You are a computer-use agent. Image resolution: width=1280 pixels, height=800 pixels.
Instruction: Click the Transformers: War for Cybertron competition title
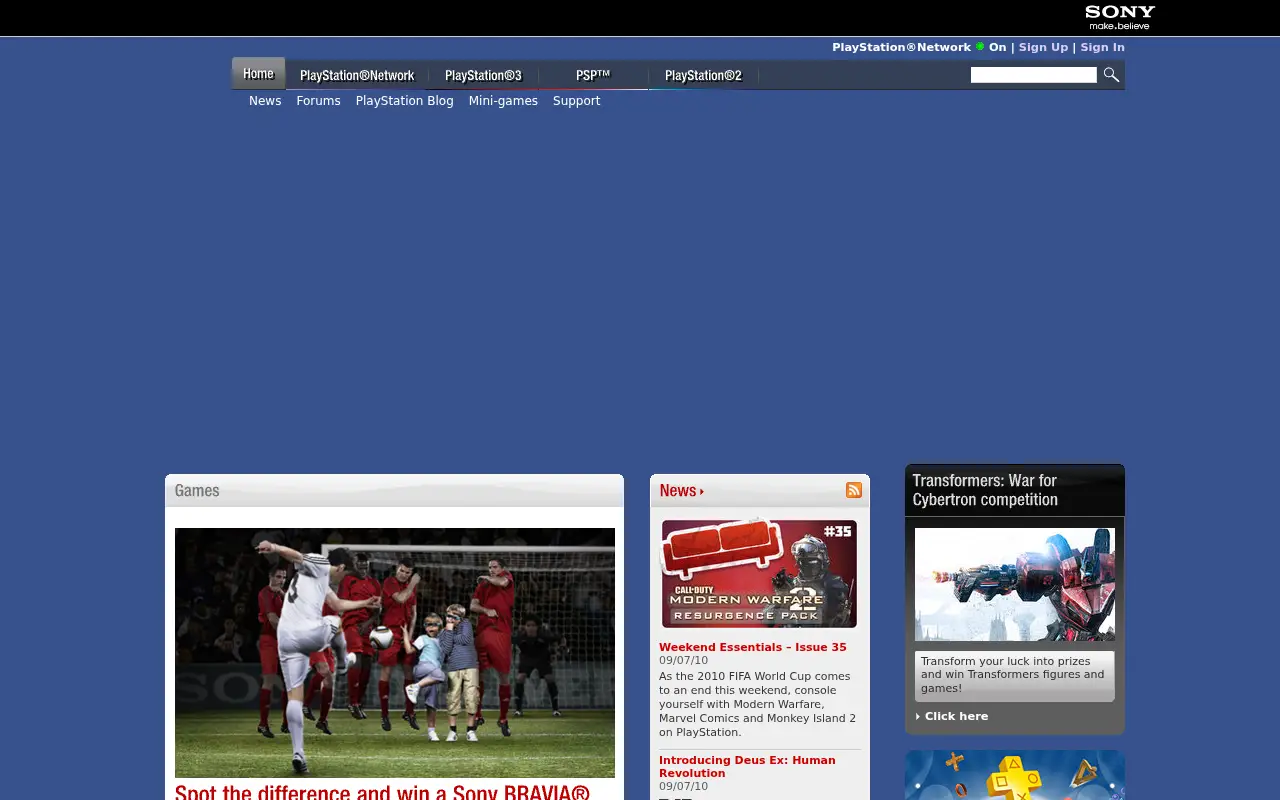985,490
